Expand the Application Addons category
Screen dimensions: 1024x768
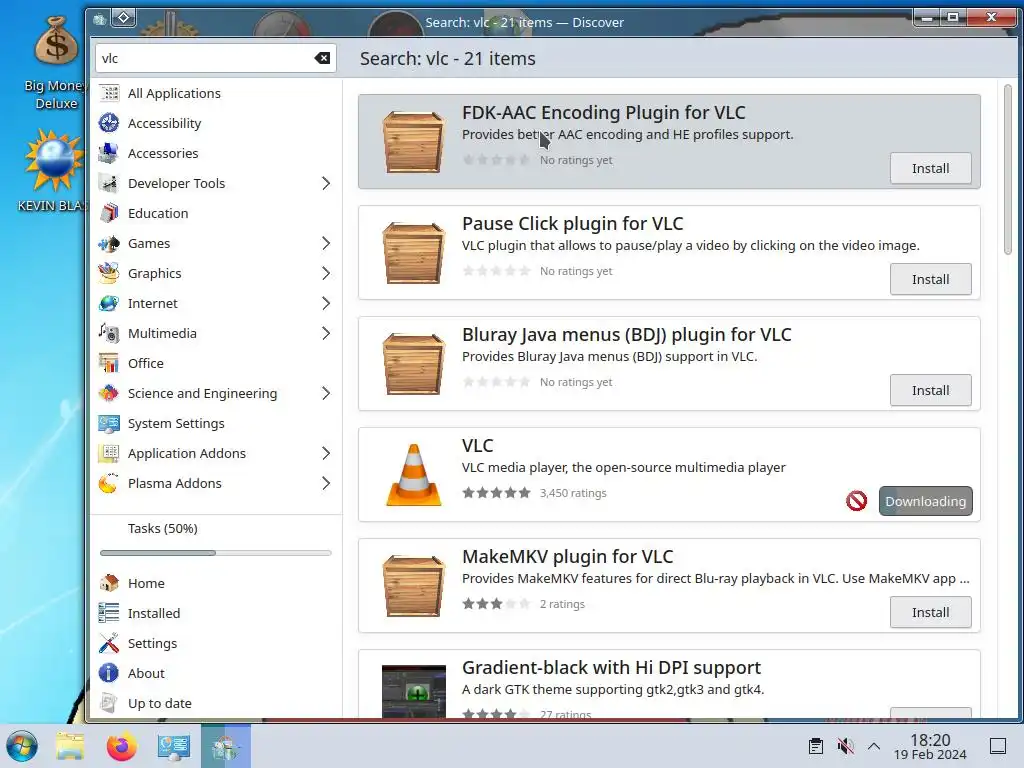(x=326, y=454)
